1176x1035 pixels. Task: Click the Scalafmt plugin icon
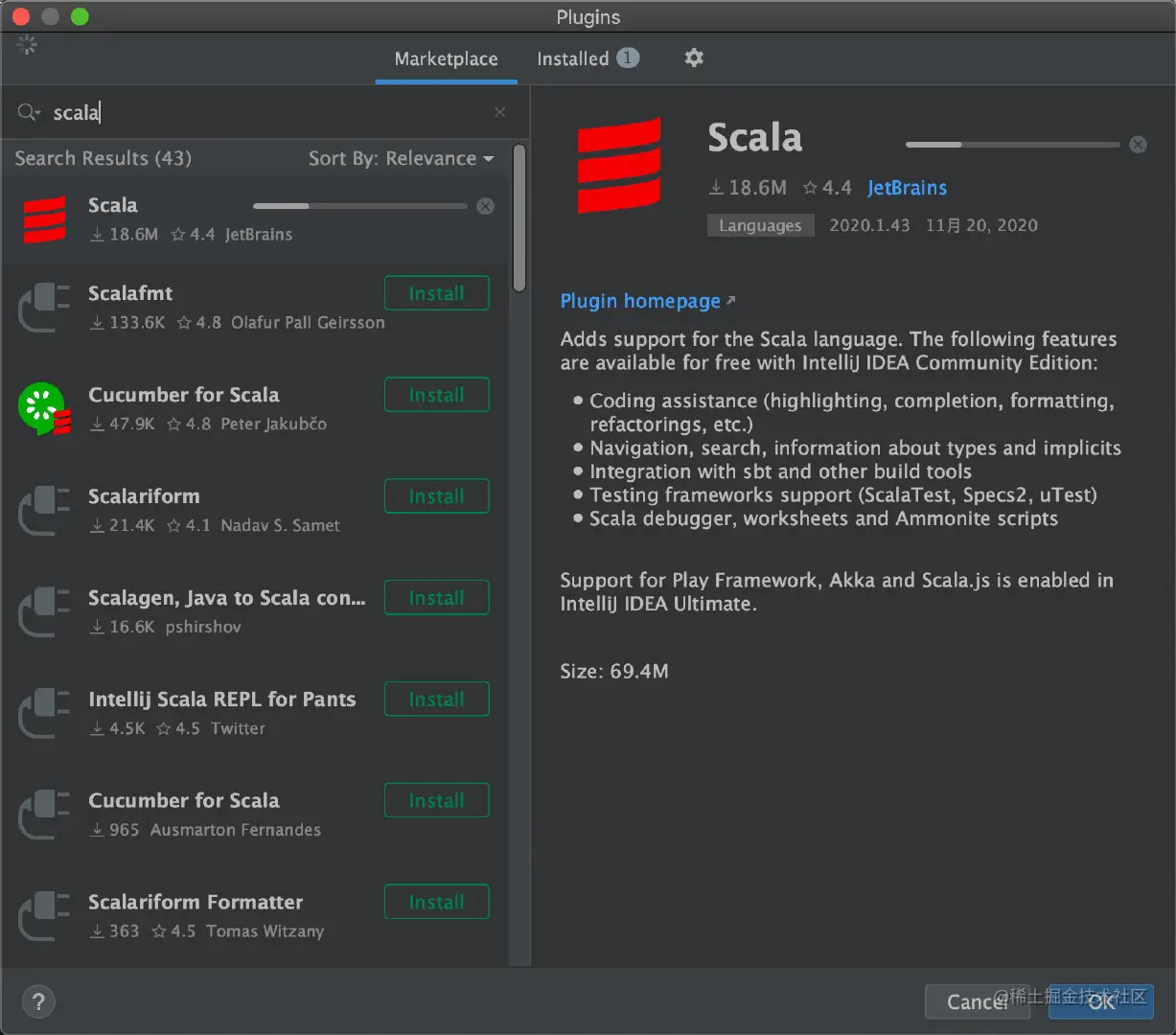tap(45, 308)
